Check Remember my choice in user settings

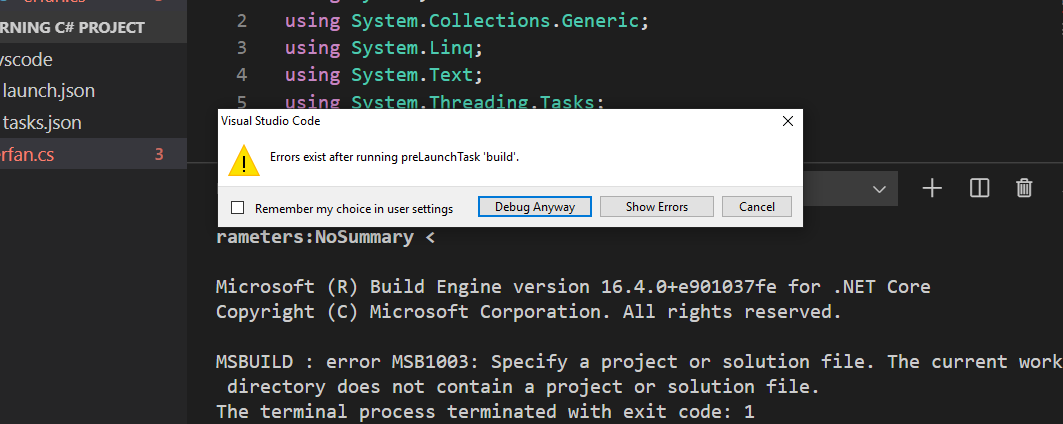point(237,208)
